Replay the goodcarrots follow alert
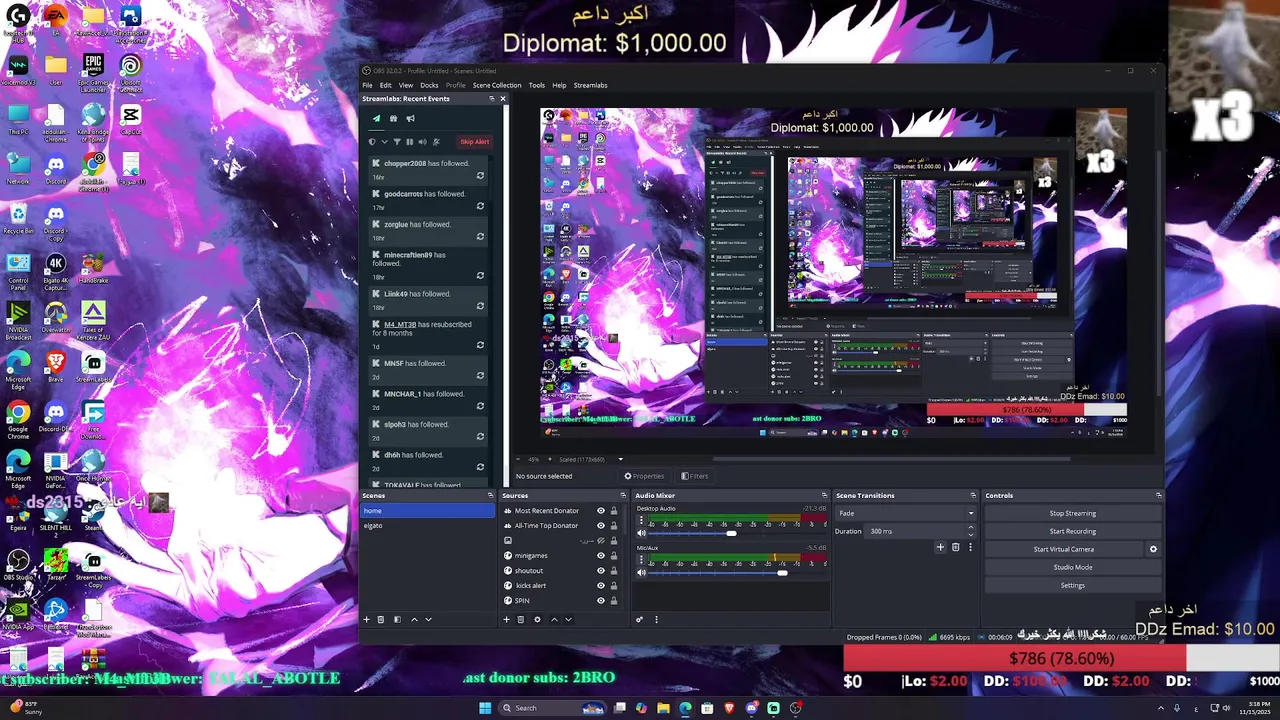The height and width of the screenshot is (720, 1280). [x=480, y=206]
